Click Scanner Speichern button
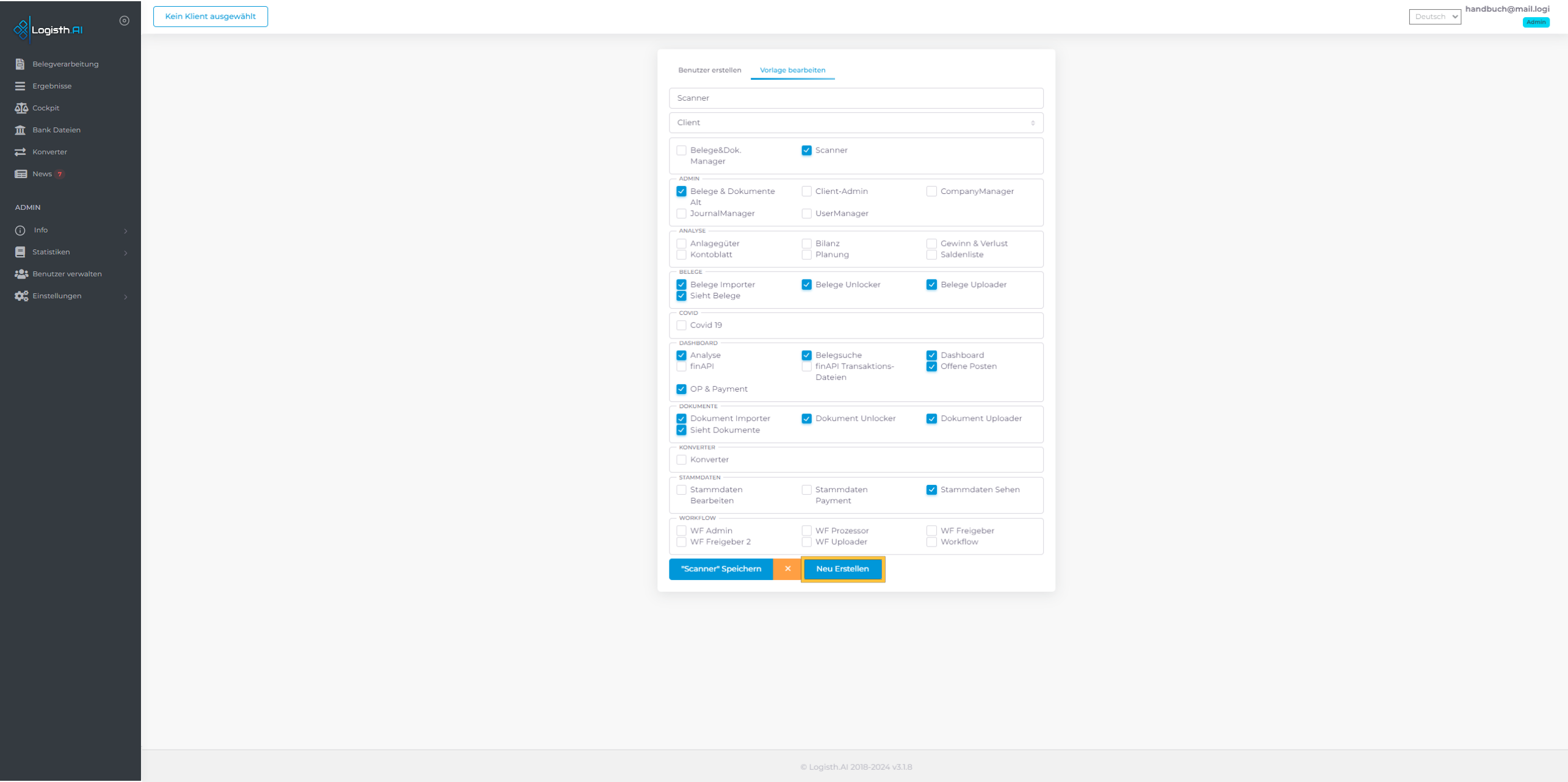This screenshot has height=782, width=1568. click(720, 569)
